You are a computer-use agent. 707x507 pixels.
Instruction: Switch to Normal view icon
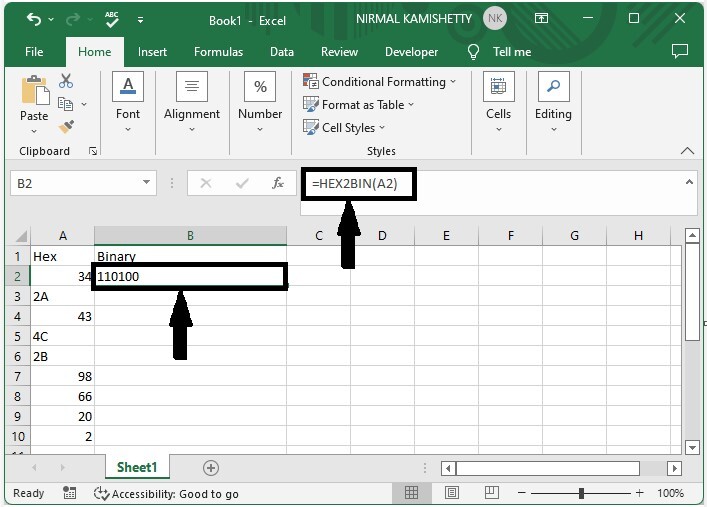coord(411,493)
